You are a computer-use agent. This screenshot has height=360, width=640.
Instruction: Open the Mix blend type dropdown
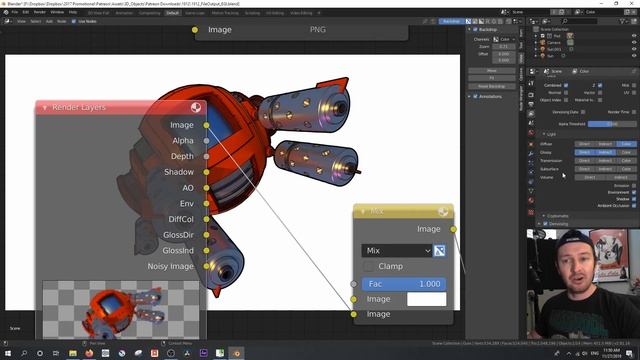click(397, 251)
